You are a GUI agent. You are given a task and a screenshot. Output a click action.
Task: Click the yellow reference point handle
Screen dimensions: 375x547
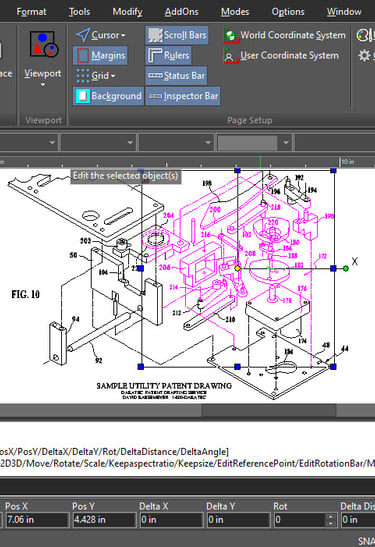point(237,268)
